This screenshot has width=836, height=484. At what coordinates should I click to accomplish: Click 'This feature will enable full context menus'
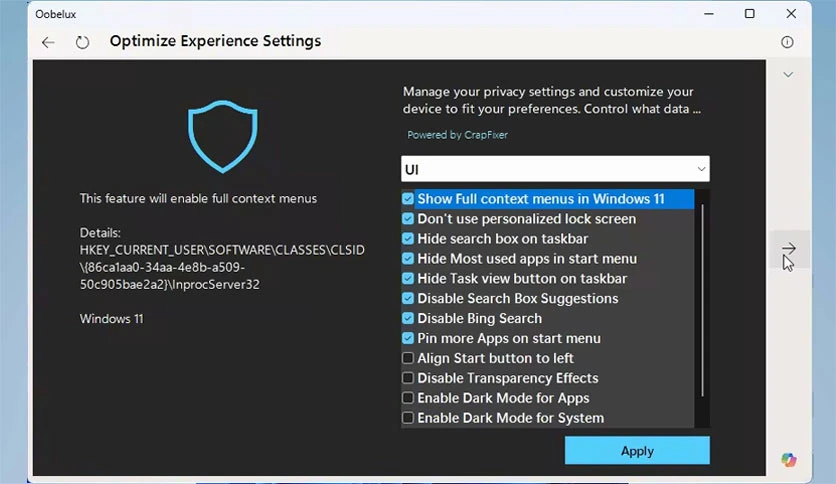point(198,198)
